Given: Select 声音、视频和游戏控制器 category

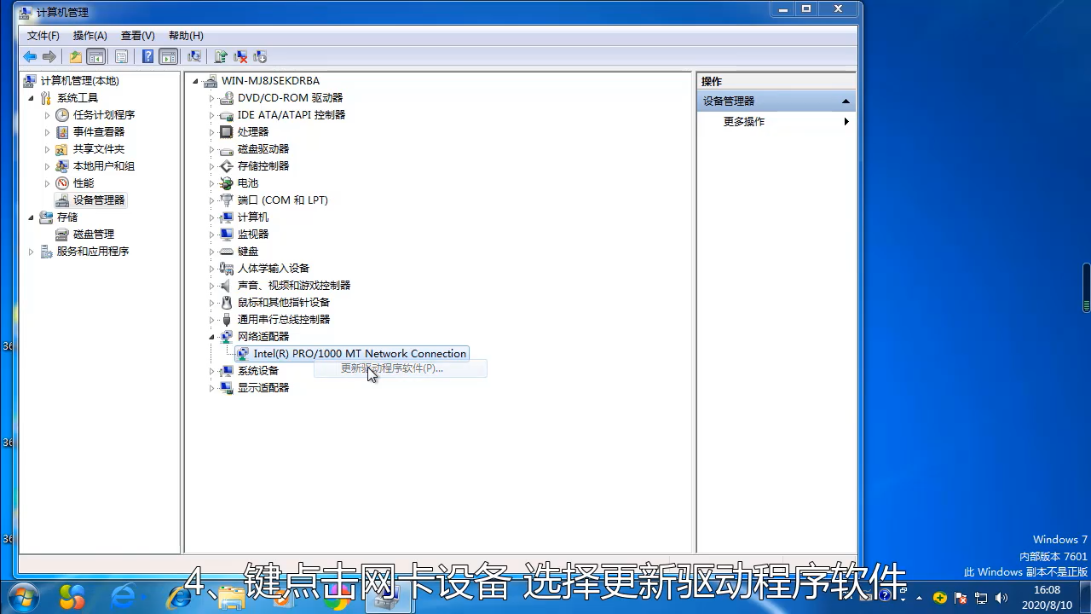Looking at the screenshot, I should click(294, 285).
